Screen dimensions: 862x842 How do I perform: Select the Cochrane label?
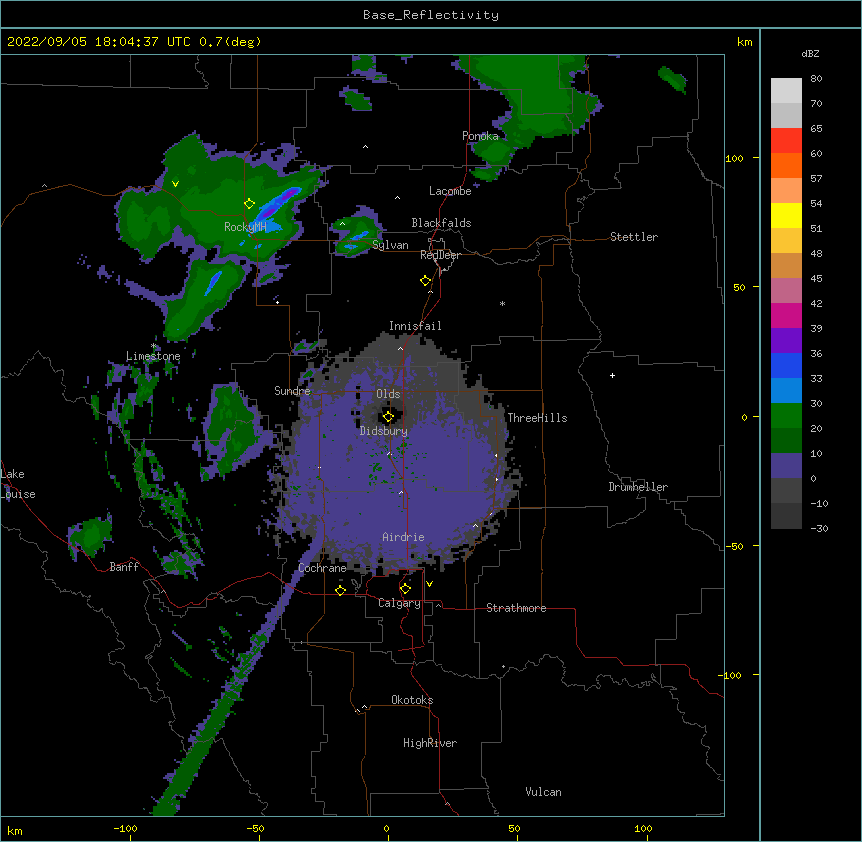click(x=322, y=568)
